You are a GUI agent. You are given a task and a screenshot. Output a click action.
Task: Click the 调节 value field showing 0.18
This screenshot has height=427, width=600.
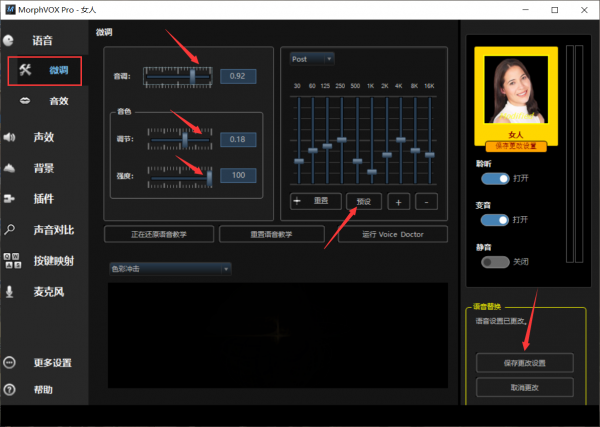[x=238, y=139]
